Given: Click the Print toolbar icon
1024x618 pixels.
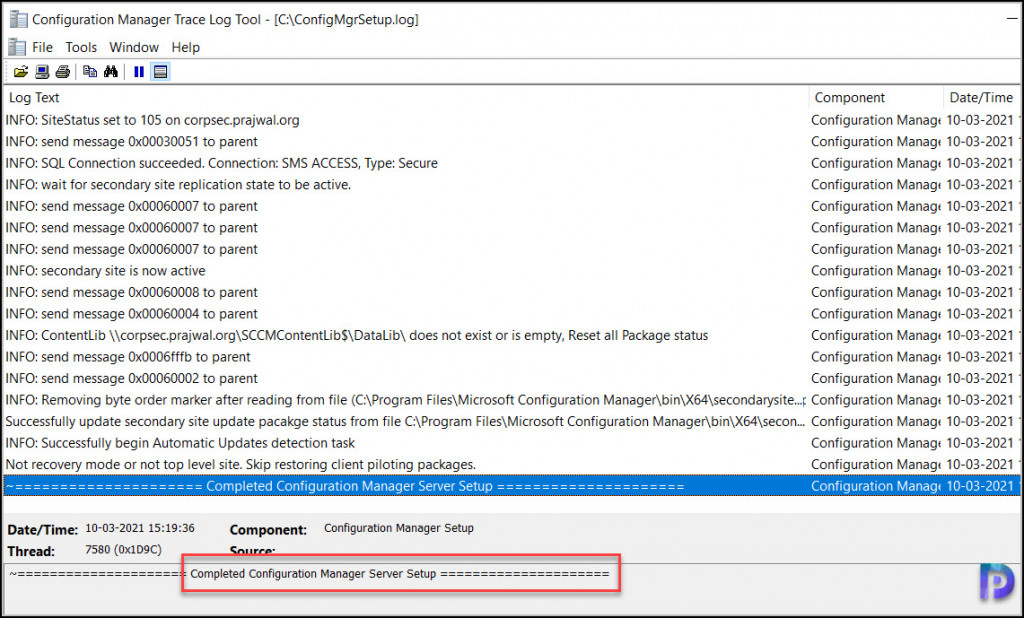Looking at the screenshot, I should 63,72.
